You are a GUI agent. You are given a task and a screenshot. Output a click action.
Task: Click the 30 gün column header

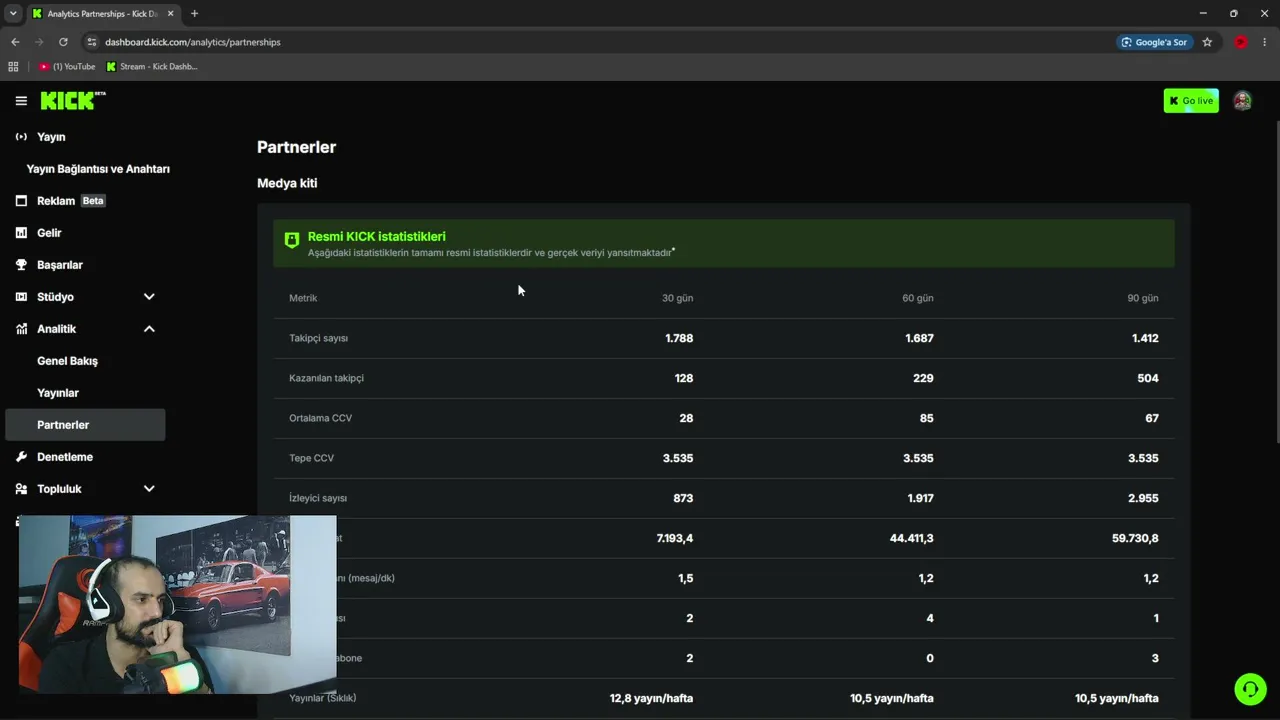click(677, 298)
